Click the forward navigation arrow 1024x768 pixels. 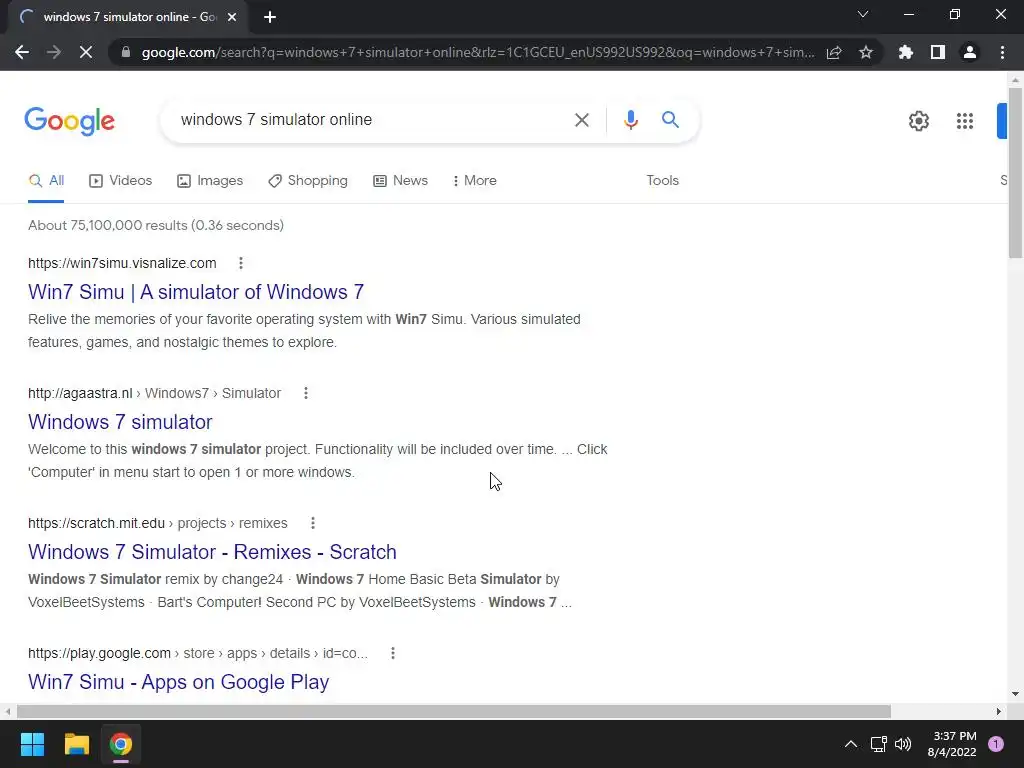click(54, 52)
